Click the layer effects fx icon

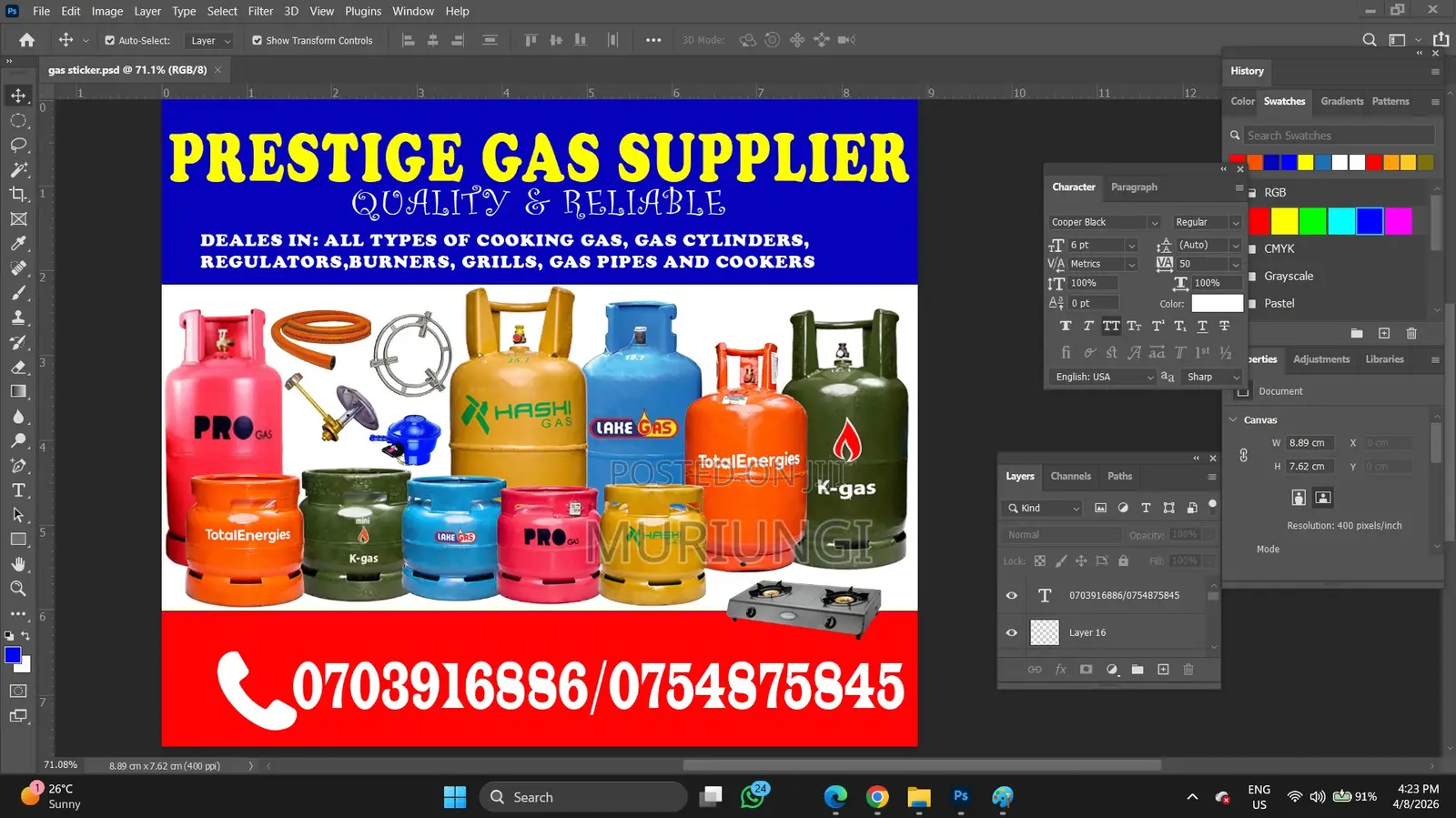pyautogui.click(x=1060, y=670)
